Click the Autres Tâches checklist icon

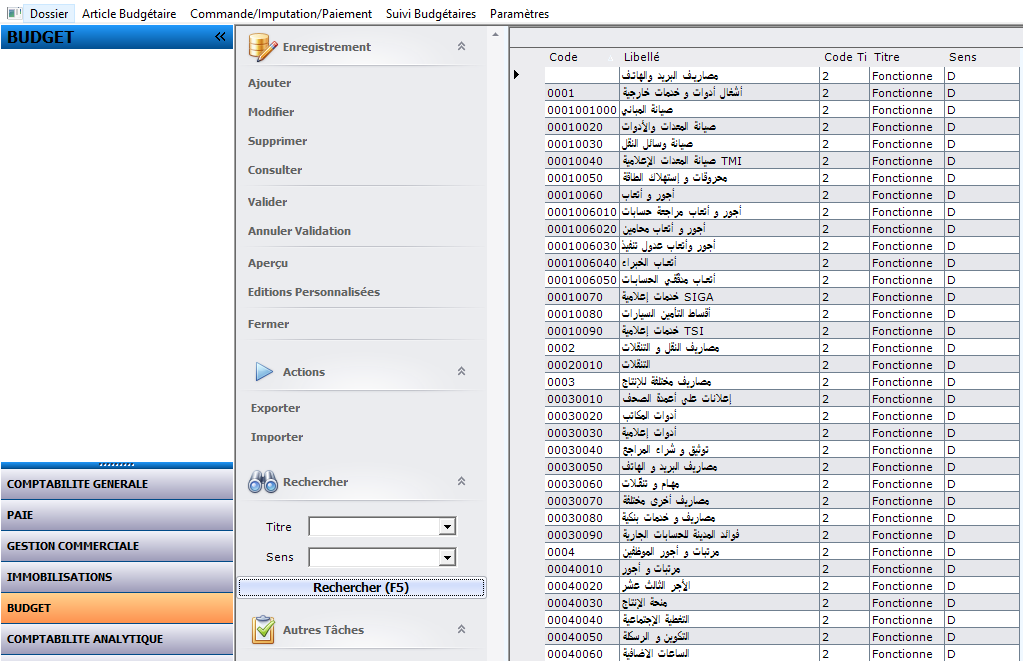(263, 630)
